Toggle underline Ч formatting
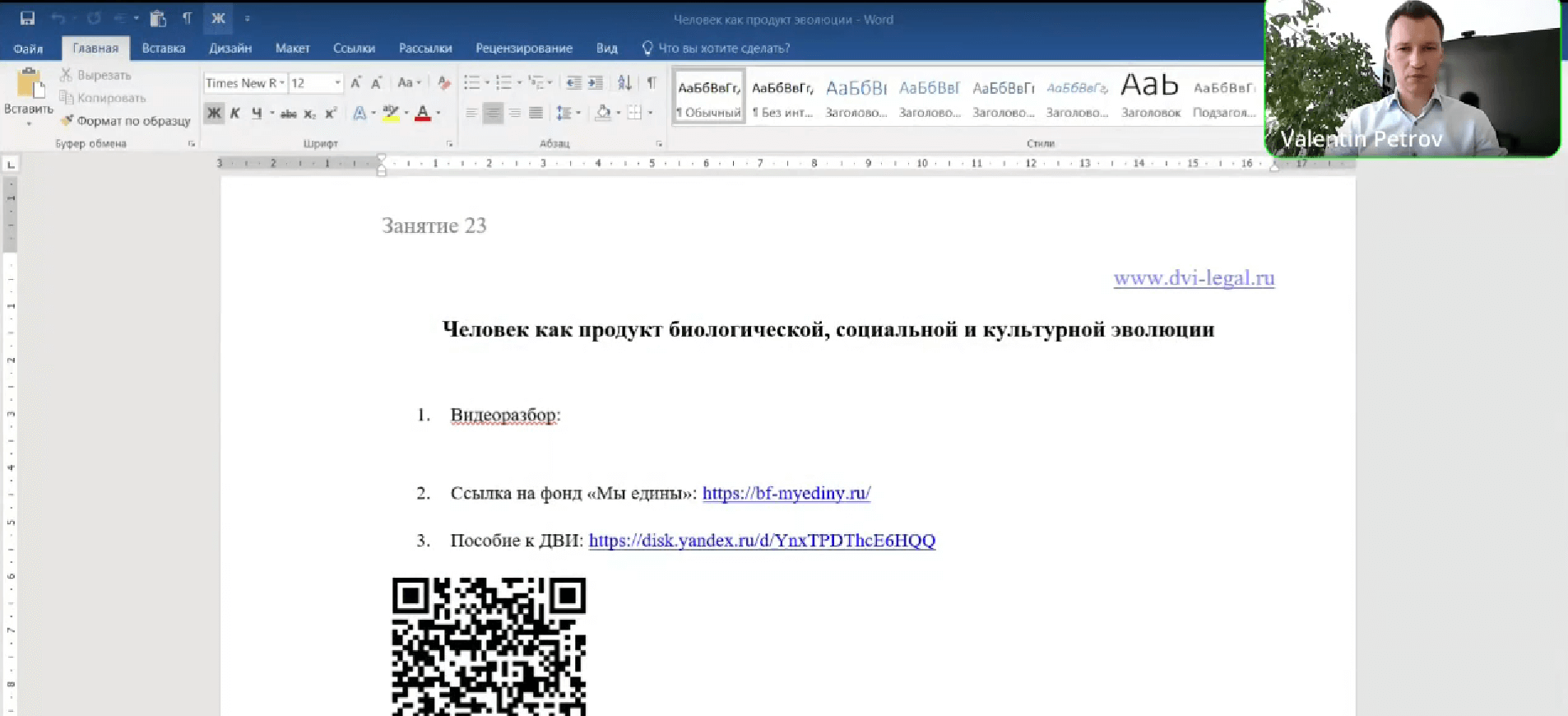 [x=257, y=114]
